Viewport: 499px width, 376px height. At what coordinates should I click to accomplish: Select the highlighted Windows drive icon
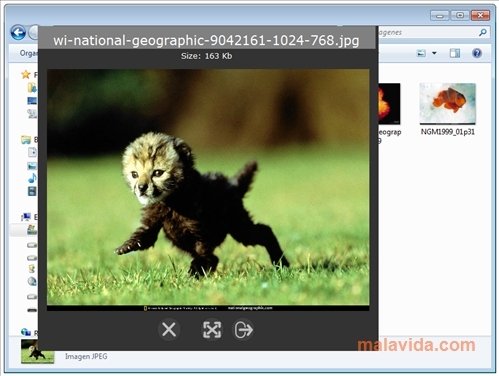[32, 230]
